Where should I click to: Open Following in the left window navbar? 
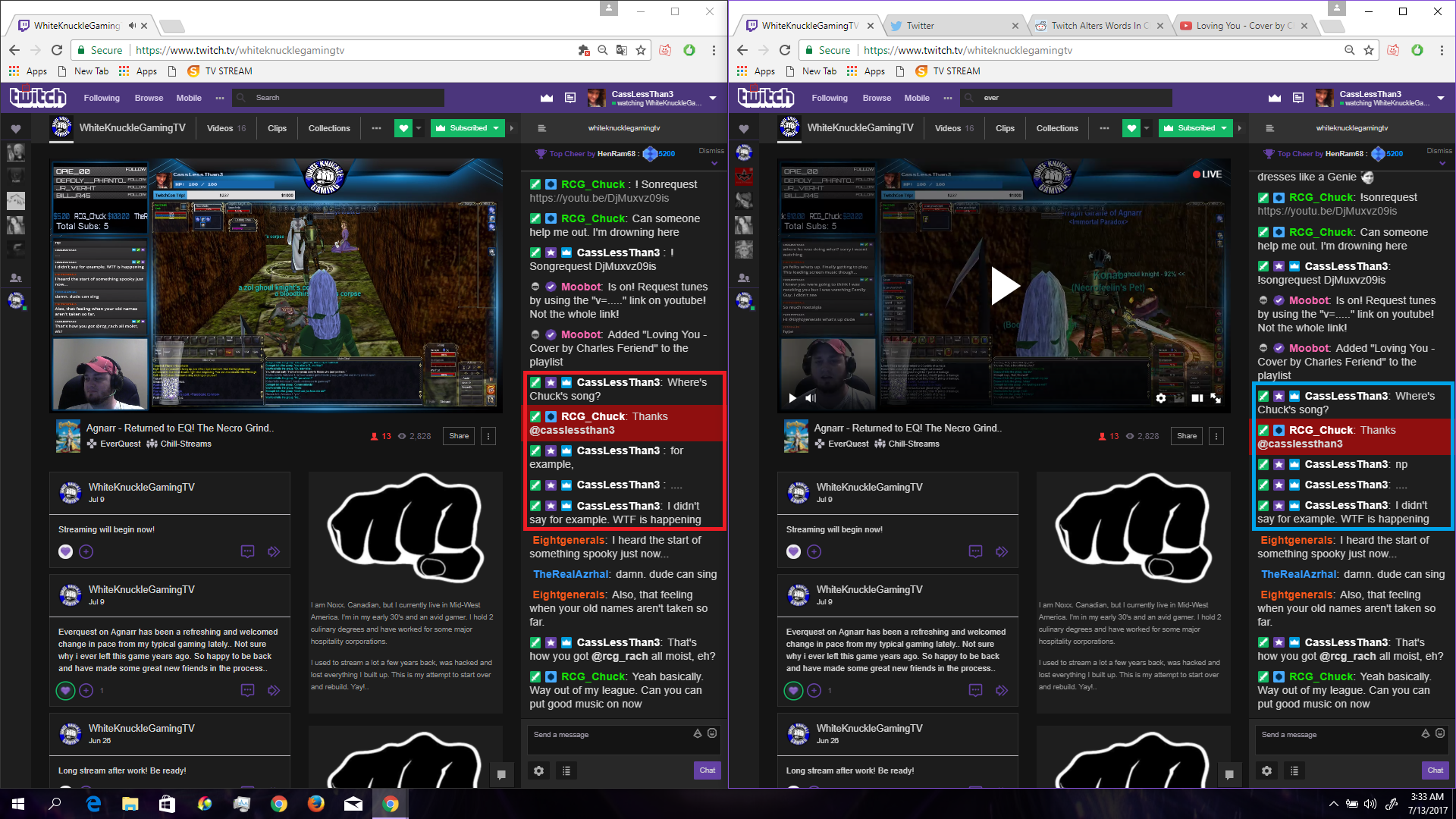[x=102, y=98]
